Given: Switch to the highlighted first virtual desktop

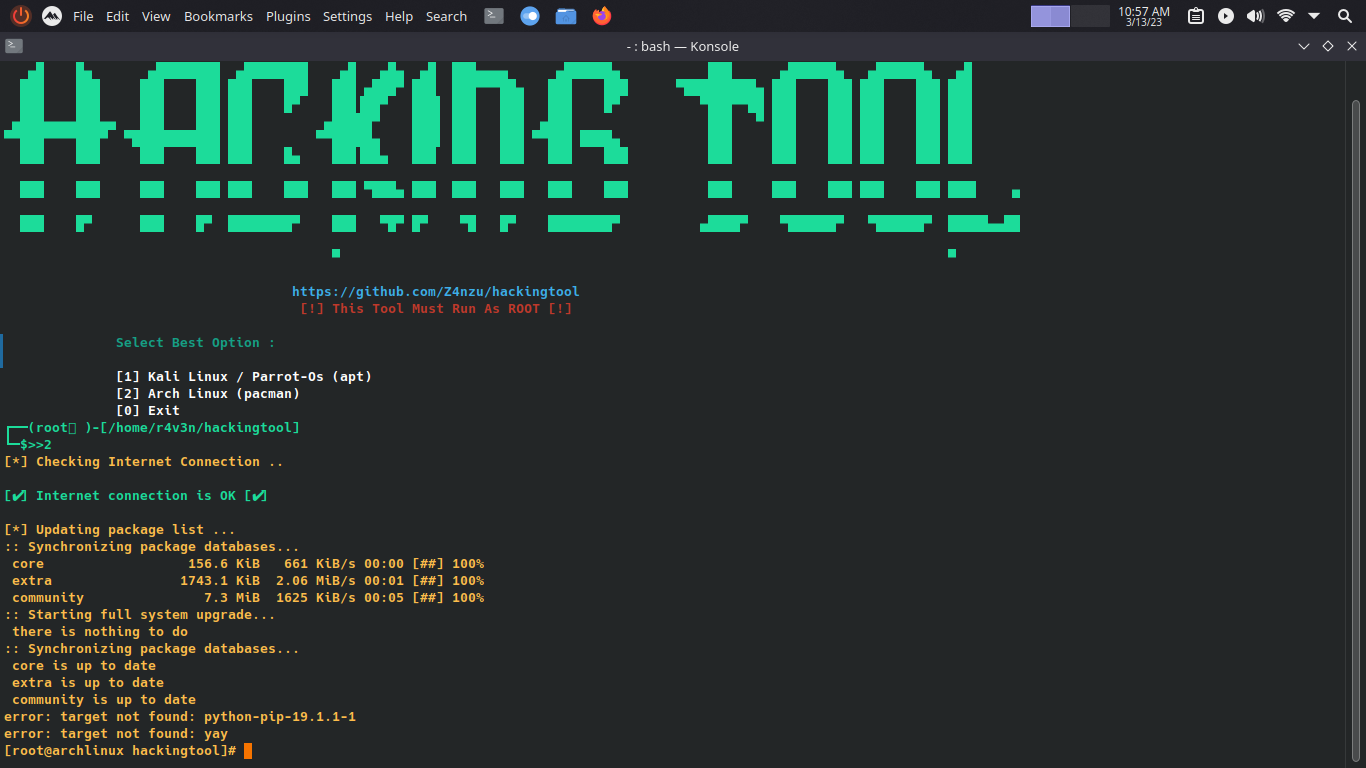Looking at the screenshot, I should pos(1050,16).
